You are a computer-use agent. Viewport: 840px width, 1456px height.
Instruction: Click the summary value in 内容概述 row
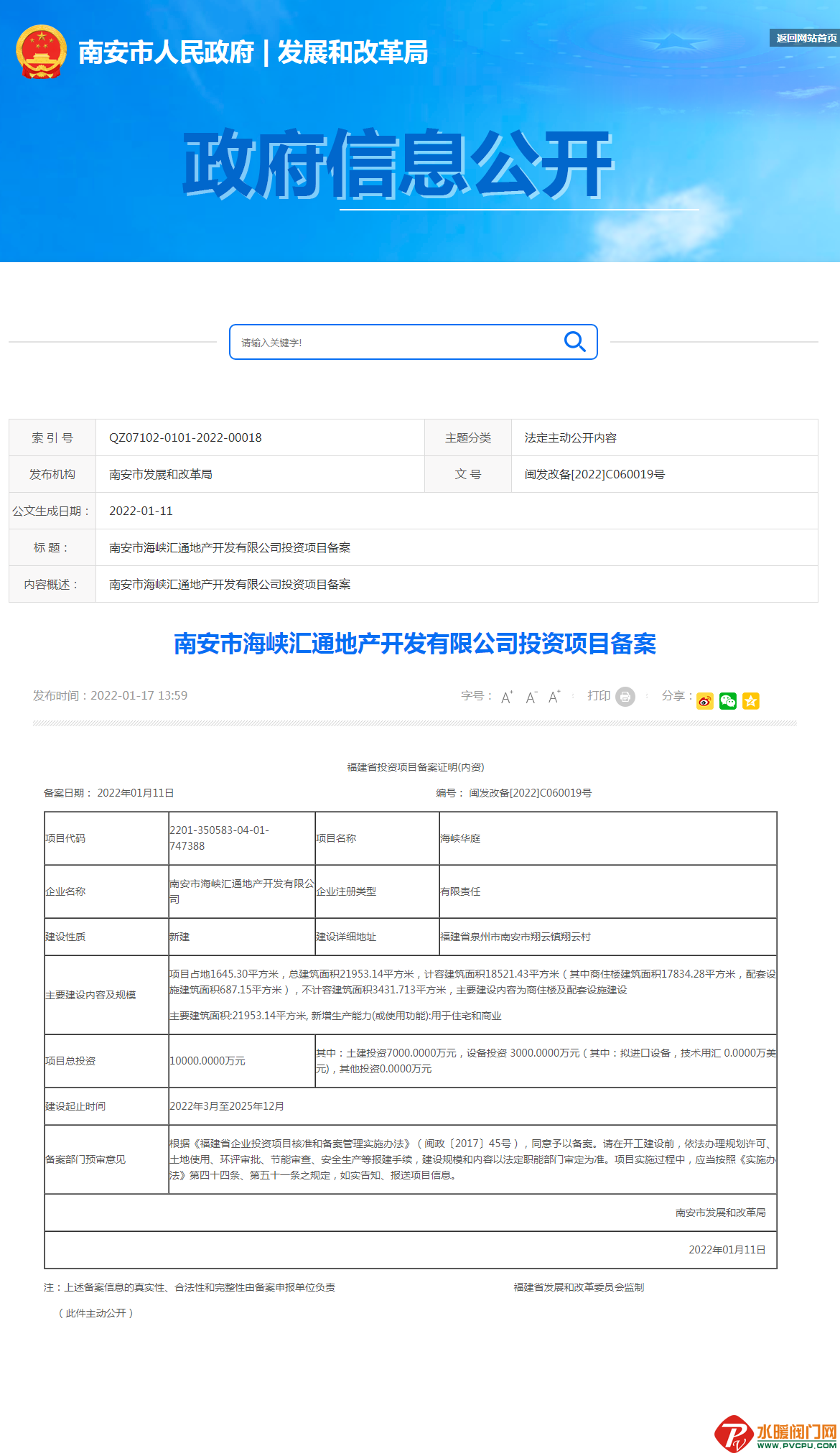[x=230, y=584]
